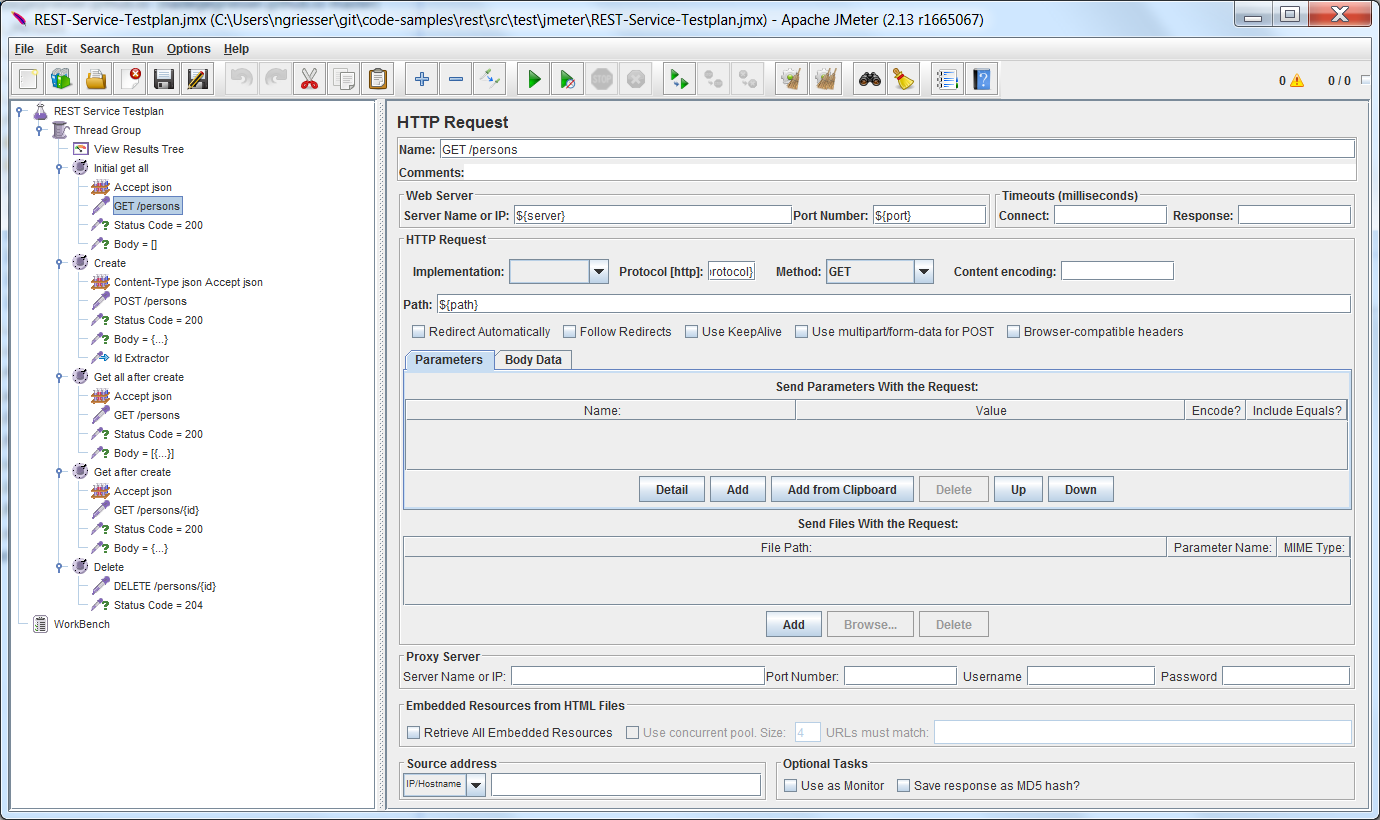The image size is (1380, 820).
Task: Click the Clear All double-broom icon
Action: pos(825,79)
